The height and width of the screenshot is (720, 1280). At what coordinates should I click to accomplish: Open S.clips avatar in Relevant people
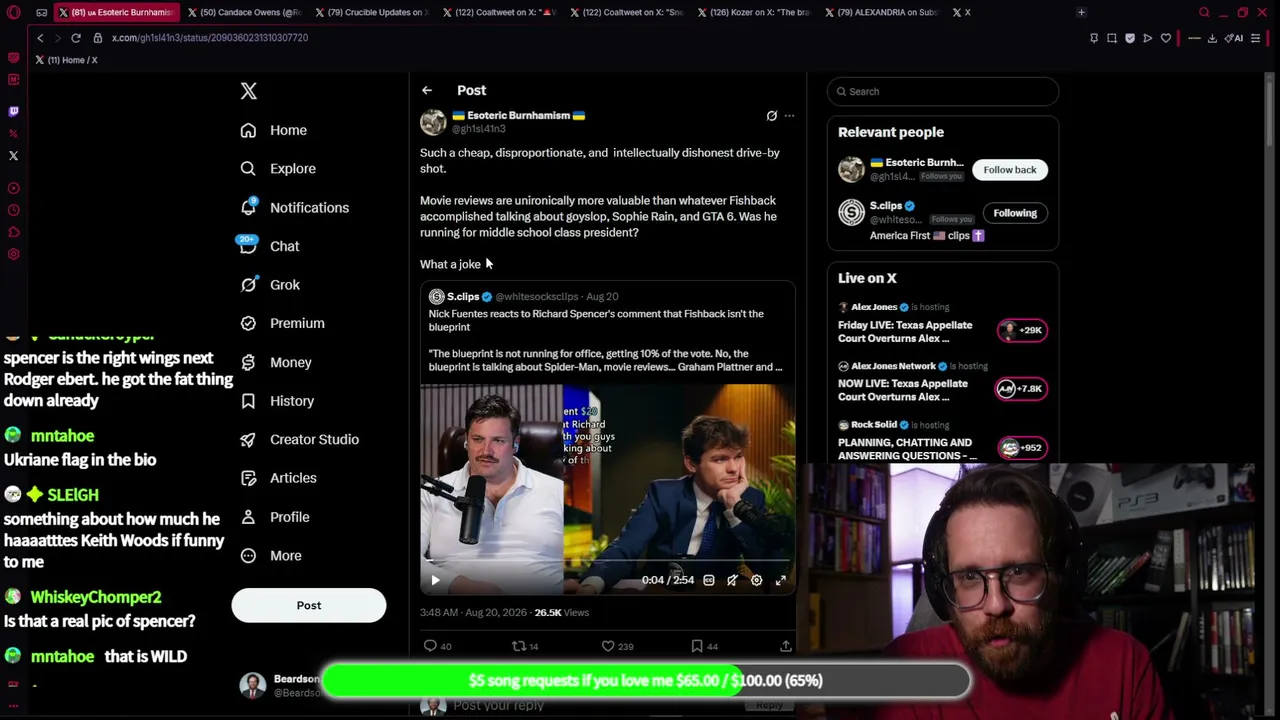851,212
